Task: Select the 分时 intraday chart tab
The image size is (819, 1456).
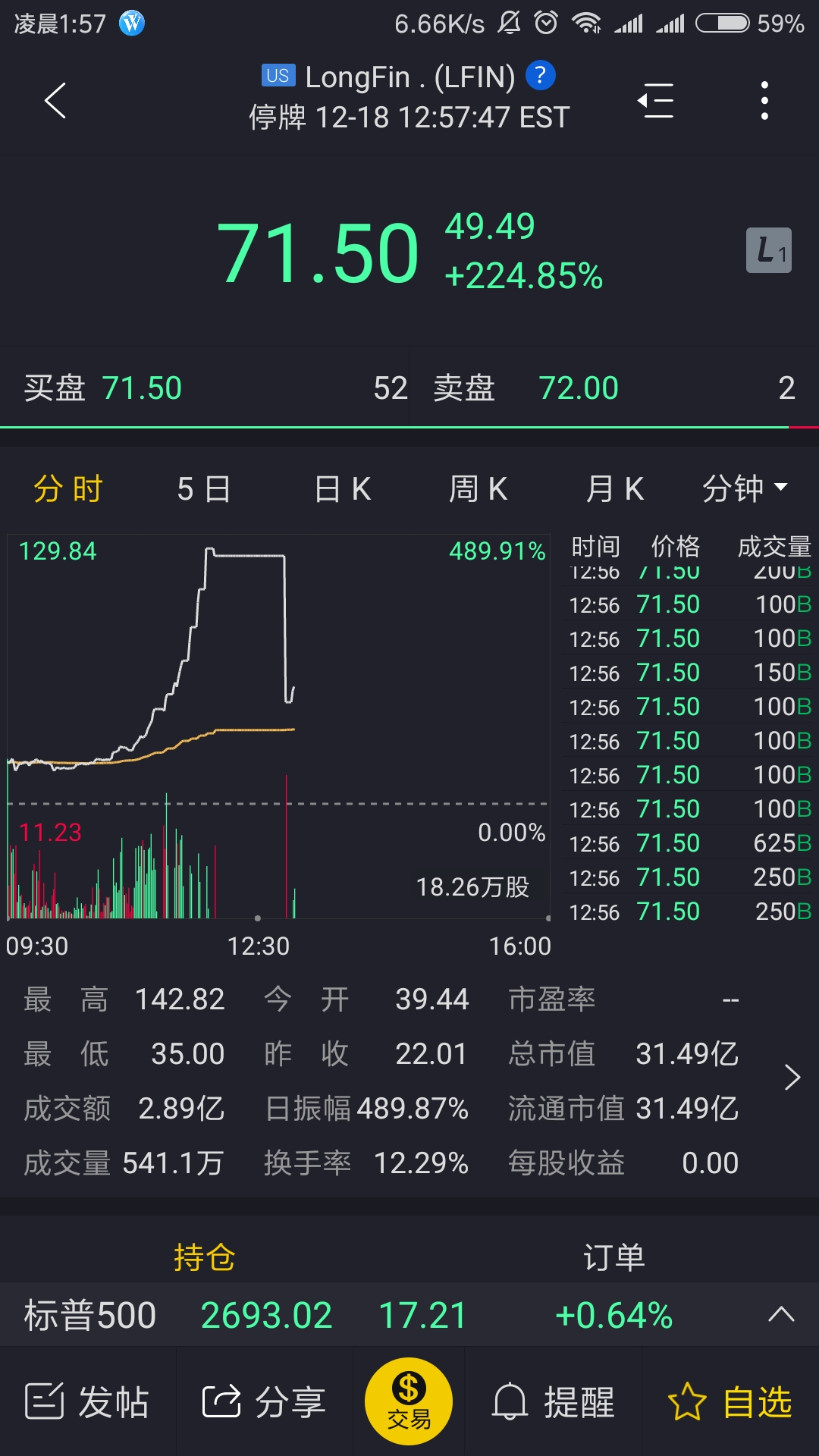Action: click(68, 489)
